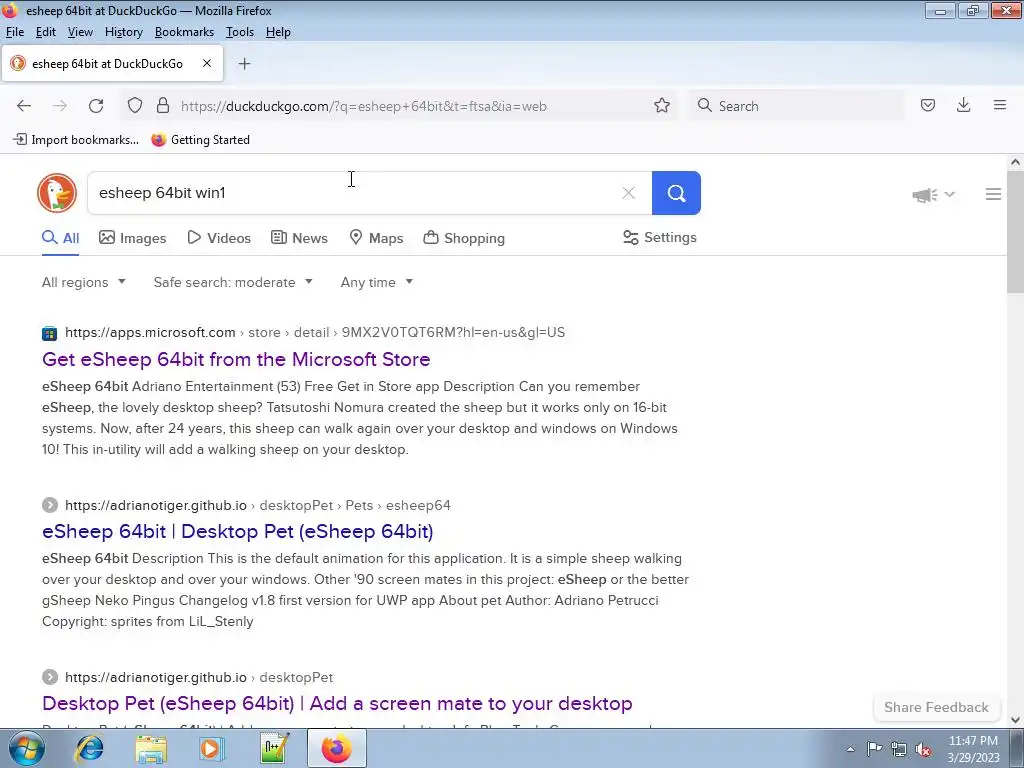Click the esheep64 github result favicon
Screen dimensions: 1024x768
pyautogui.click(x=50, y=505)
